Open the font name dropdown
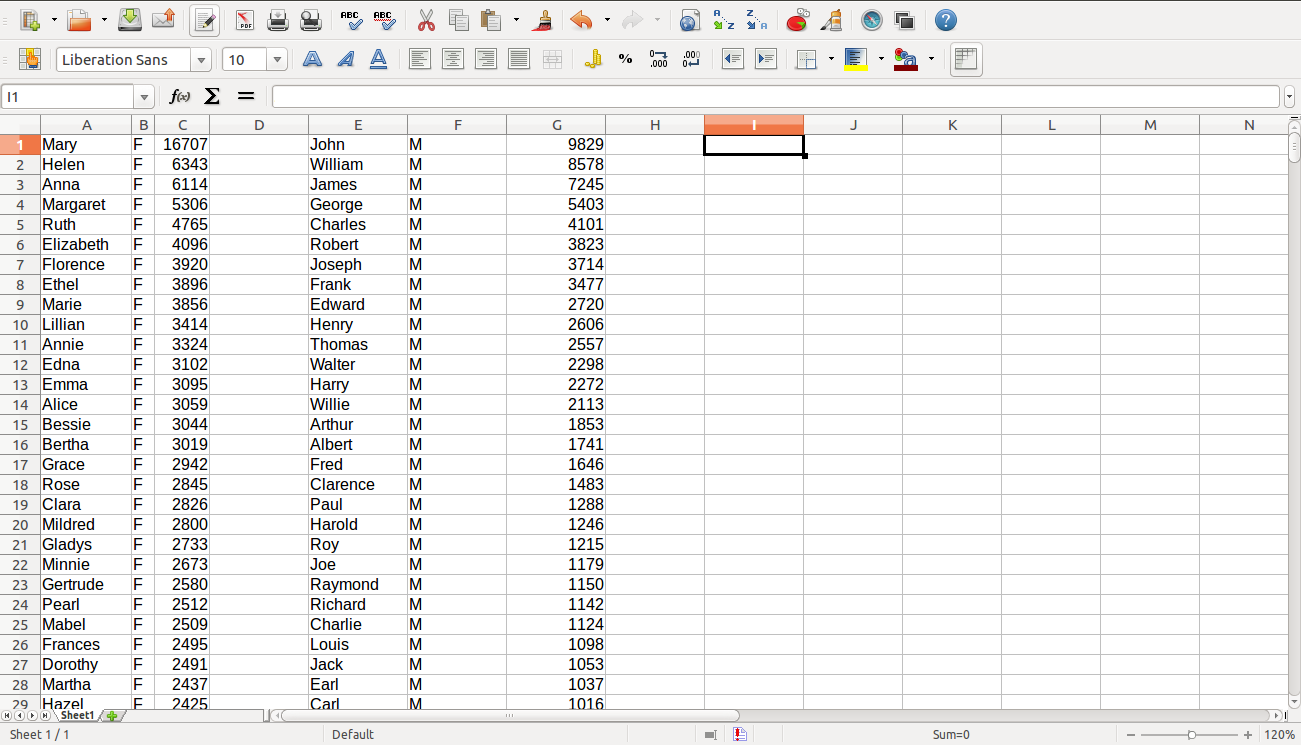The width and height of the screenshot is (1301, 745). (202, 60)
